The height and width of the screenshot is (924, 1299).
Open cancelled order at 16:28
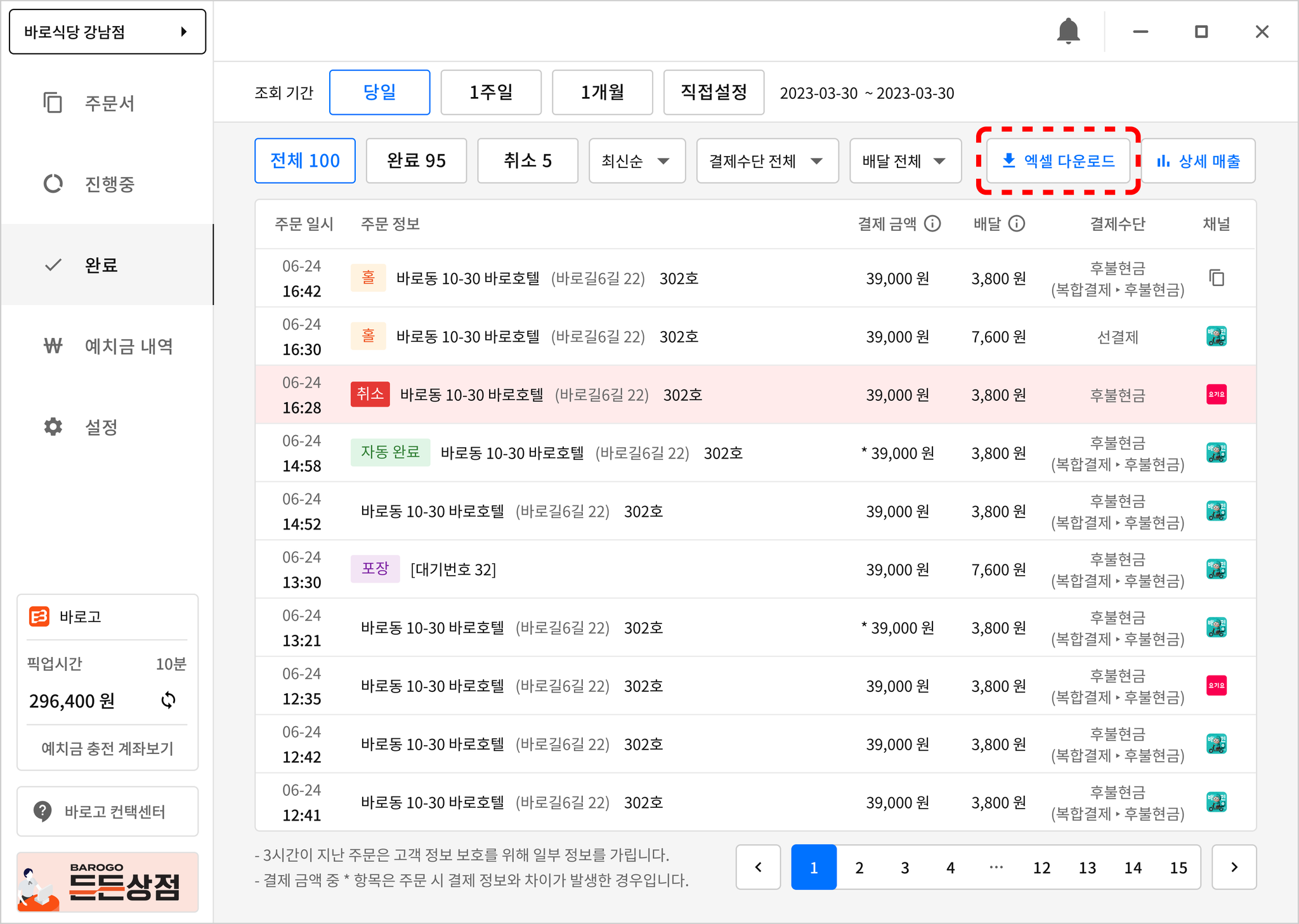[x=755, y=394]
